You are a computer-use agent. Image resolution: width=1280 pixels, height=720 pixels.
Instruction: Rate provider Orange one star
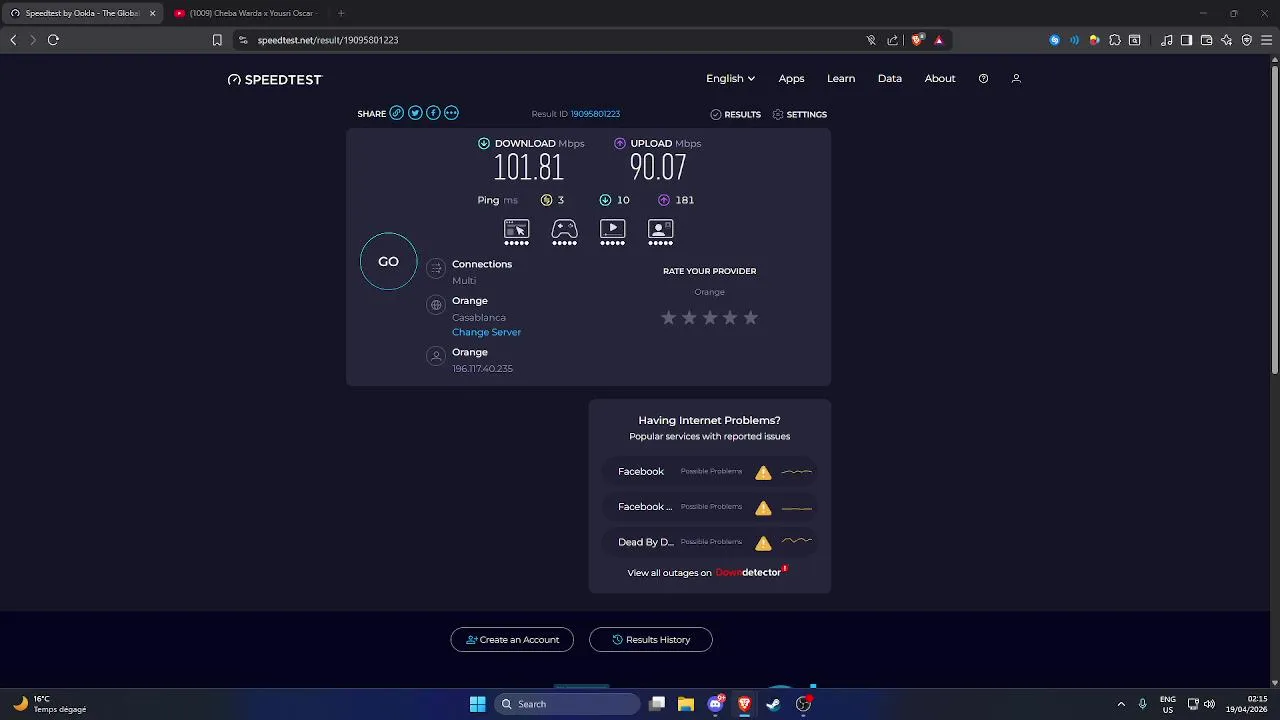pos(668,317)
